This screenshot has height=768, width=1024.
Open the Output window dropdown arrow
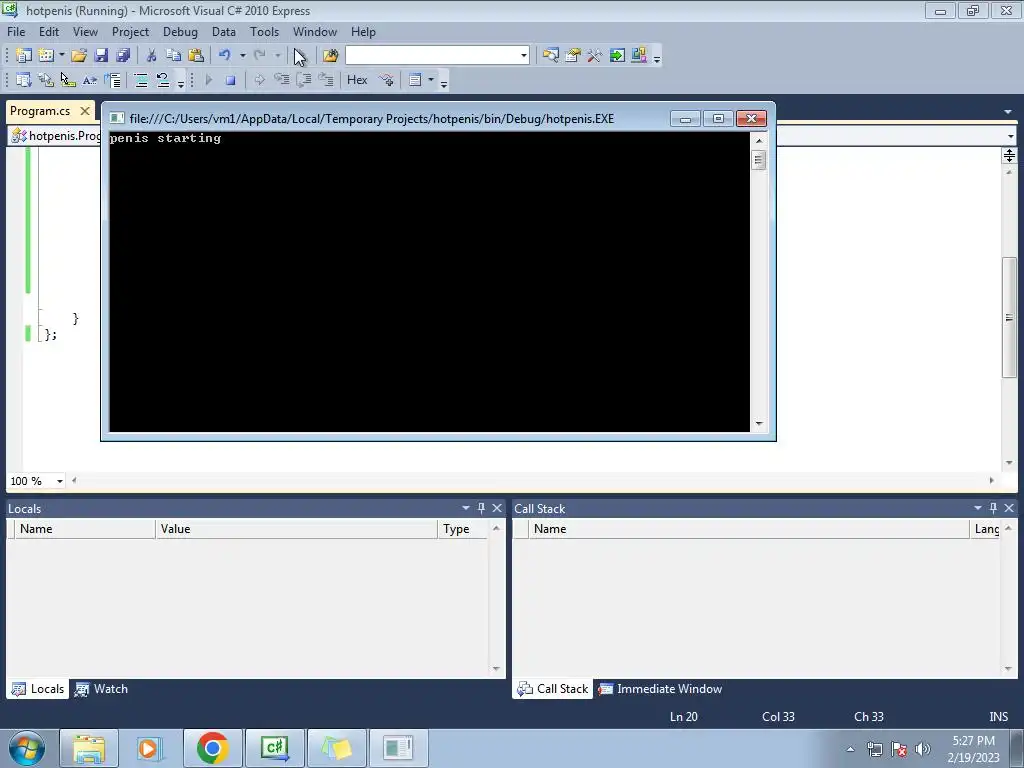[x=431, y=80]
